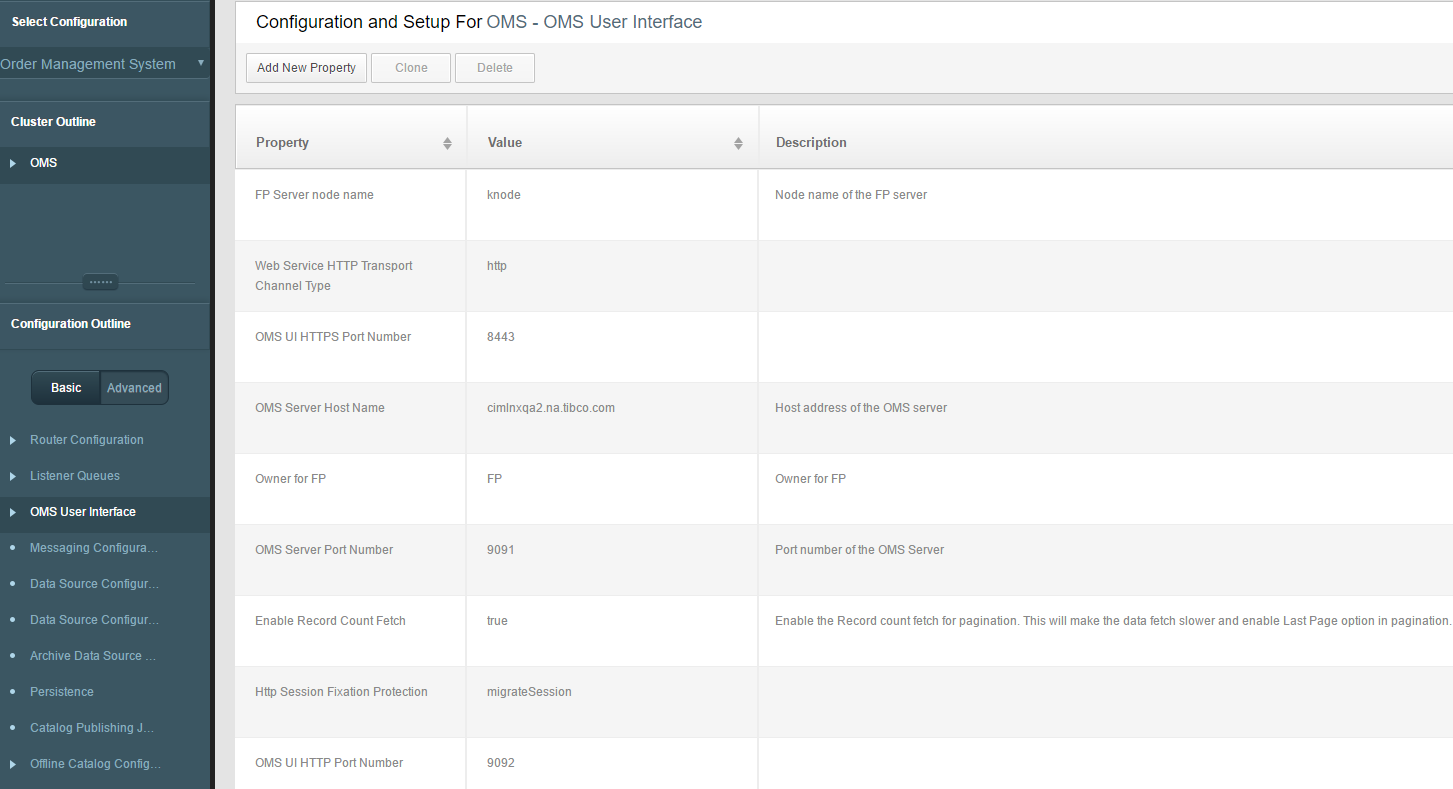Select OMS UI HTTPS Port Number row

pyautogui.click(x=844, y=347)
